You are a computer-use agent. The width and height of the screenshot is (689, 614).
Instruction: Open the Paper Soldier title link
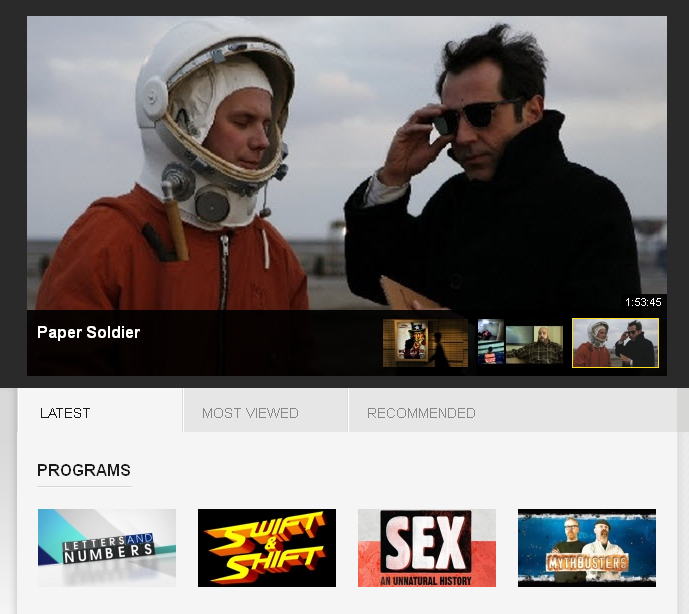pos(88,332)
